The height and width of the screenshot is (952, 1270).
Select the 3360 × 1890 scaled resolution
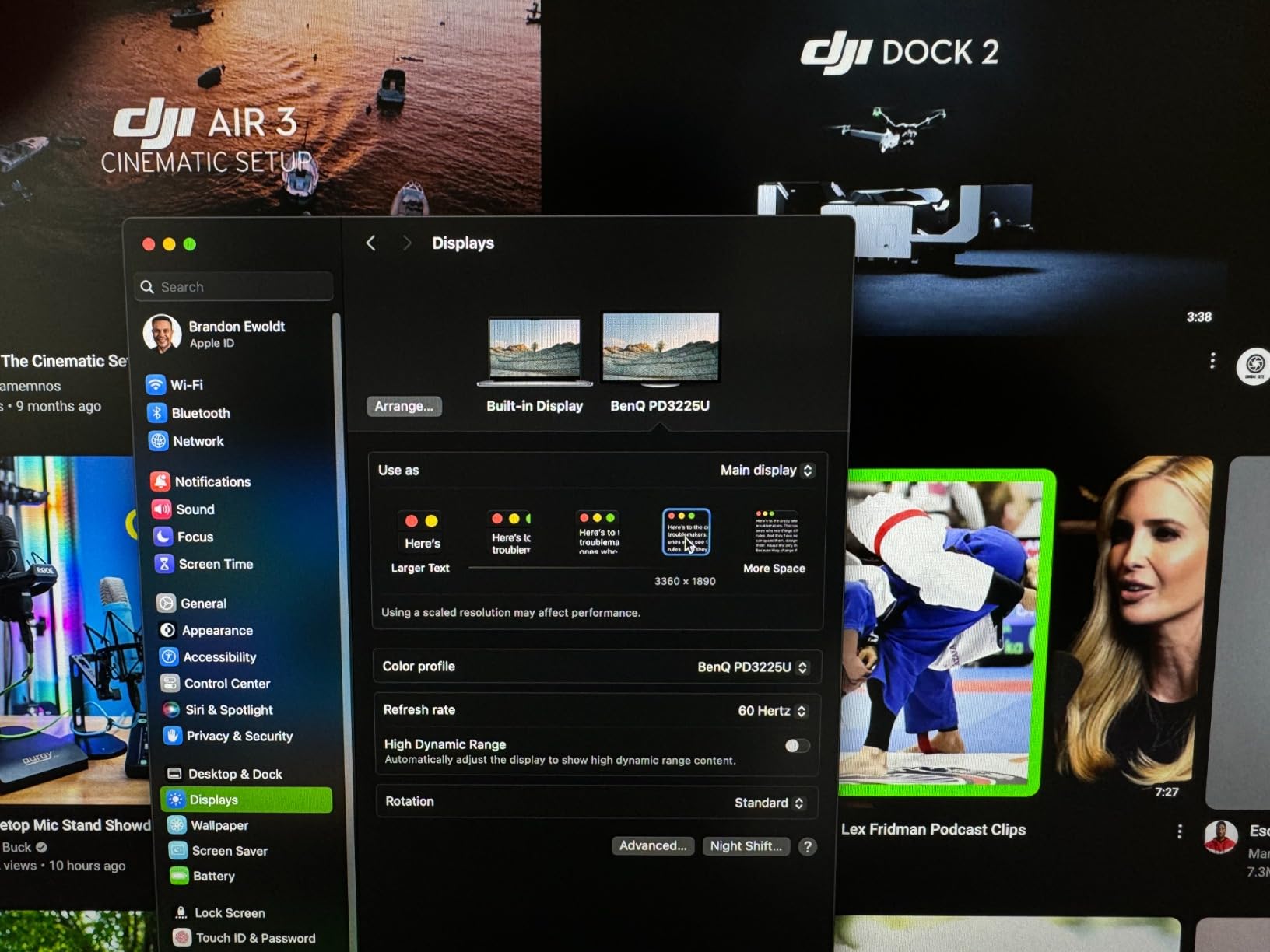(686, 531)
